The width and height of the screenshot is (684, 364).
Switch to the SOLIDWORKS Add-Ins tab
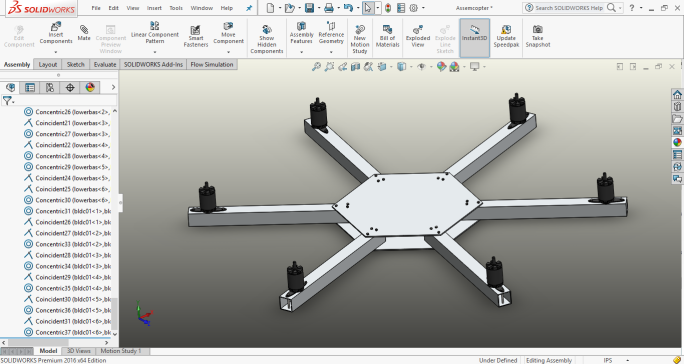point(153,64)
